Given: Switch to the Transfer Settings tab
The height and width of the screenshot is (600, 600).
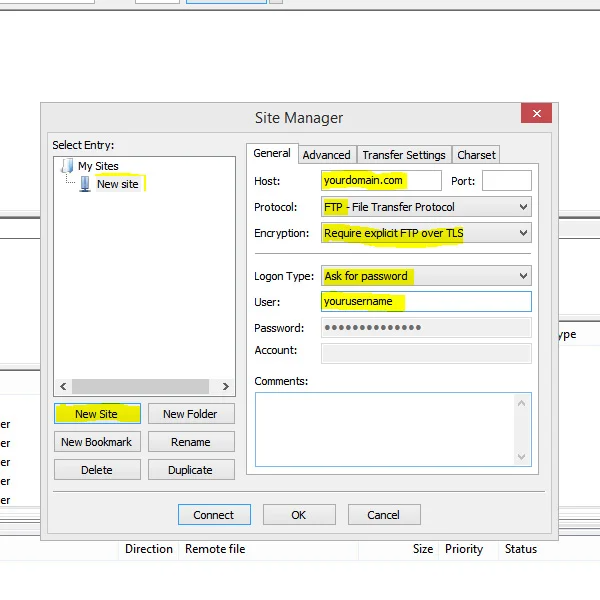Looking at the screenshot, I should tap(404, 155).
